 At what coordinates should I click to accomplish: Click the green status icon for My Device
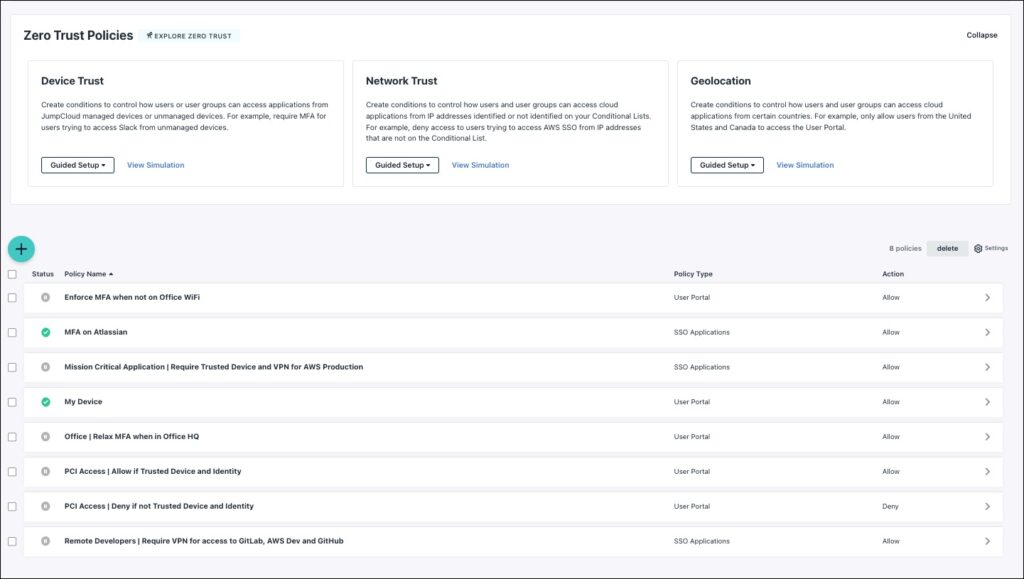45,402
